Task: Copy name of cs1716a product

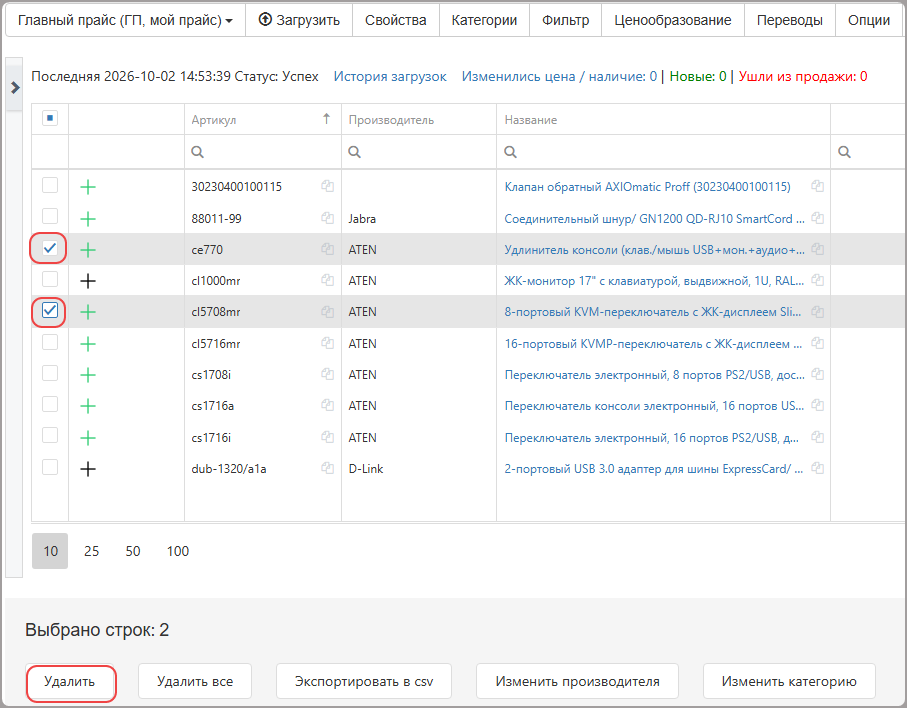Action: [x=817, y=405]
